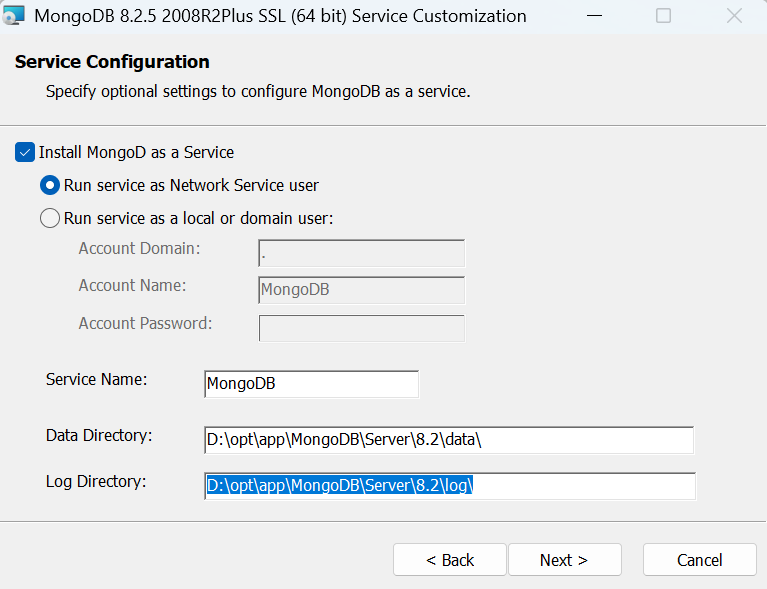Screen dimensions: 767x589
Task: Click the Account Name label
Action: tap(133, 286)
